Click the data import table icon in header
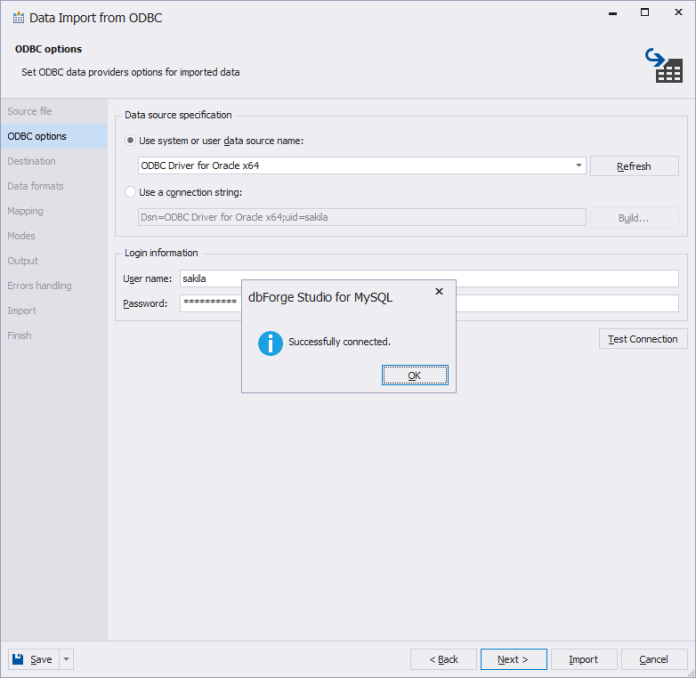Viewport: 696px width, 678px height. coord(664,65)
